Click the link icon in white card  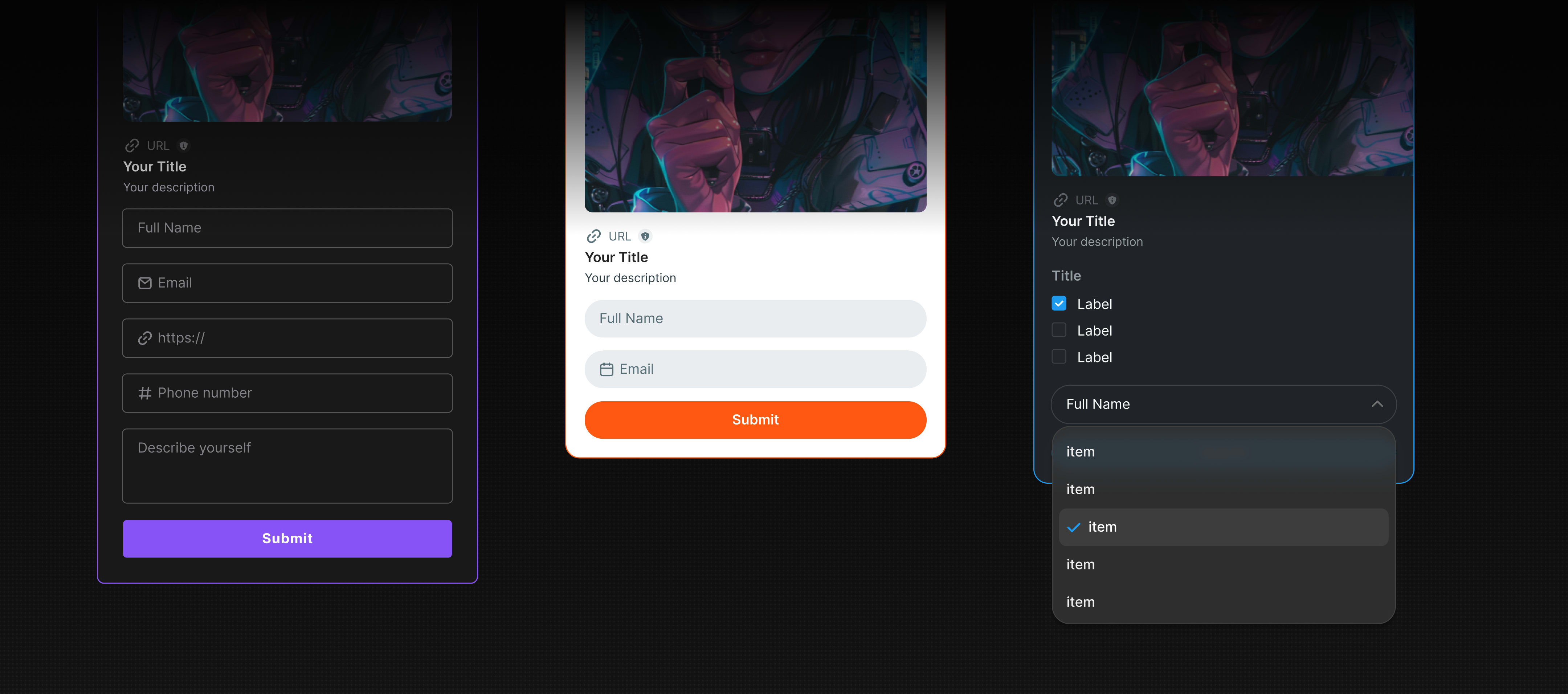click(593, 236)
